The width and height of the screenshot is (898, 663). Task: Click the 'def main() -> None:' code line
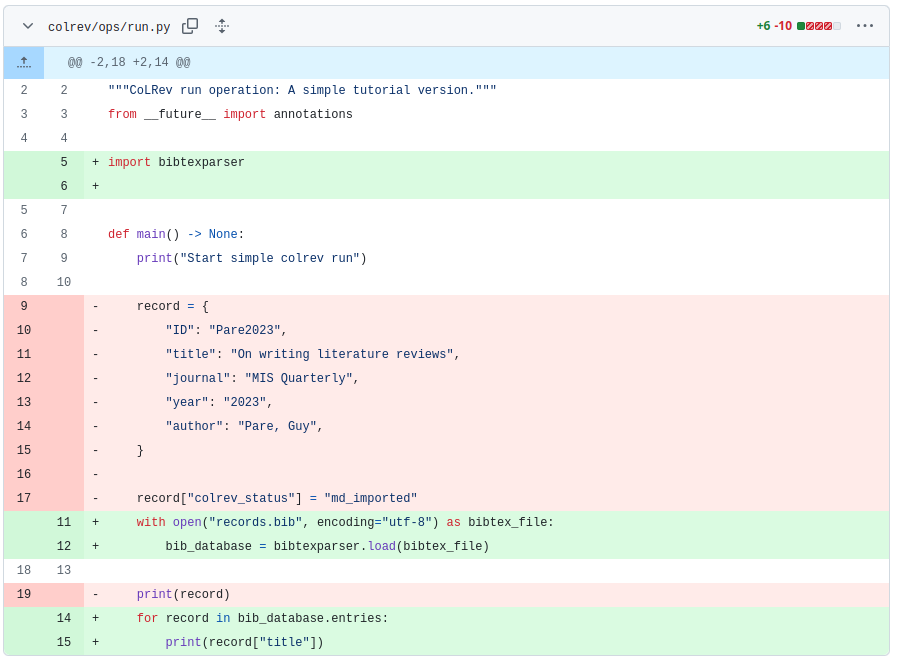pos(176,235)
